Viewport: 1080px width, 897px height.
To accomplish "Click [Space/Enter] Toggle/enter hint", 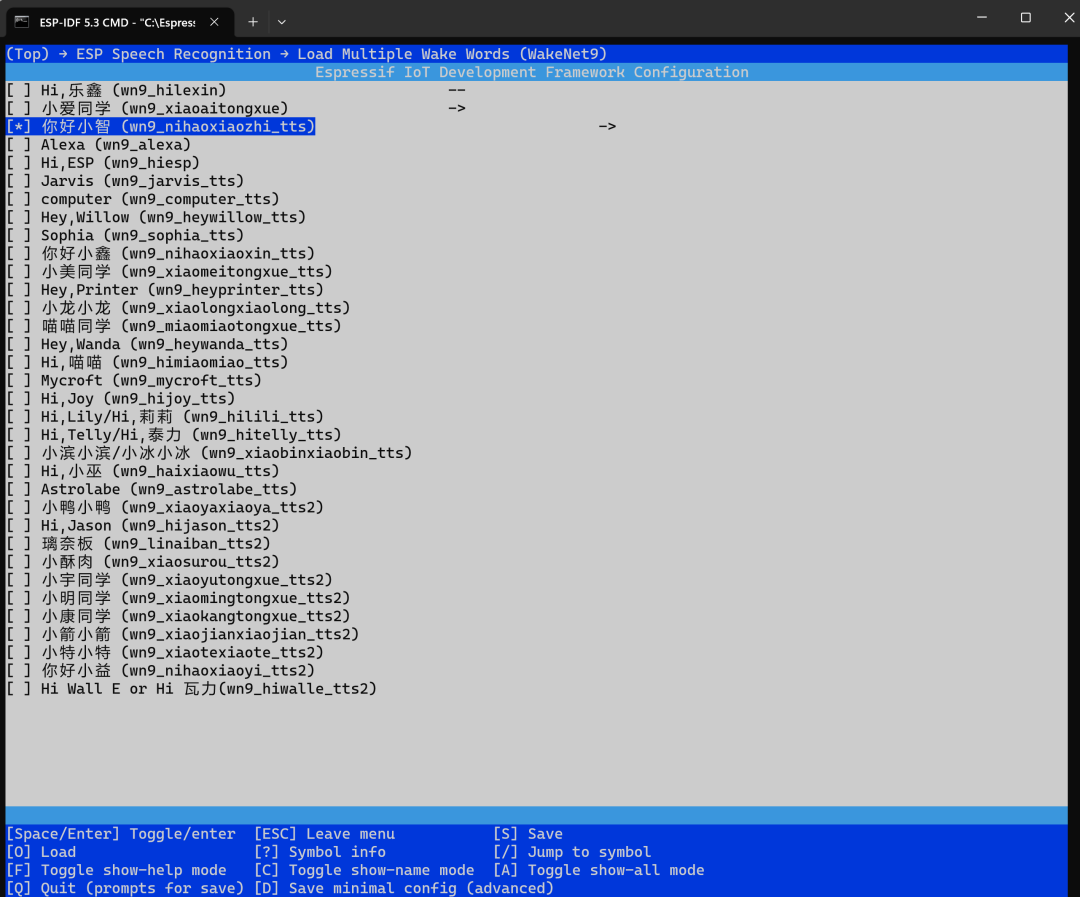I will [x=121, y=834].
